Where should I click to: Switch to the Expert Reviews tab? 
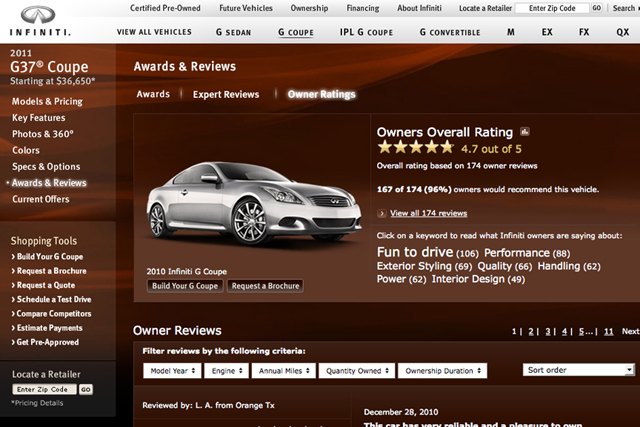pyautogui.click(x=226, y=94)
